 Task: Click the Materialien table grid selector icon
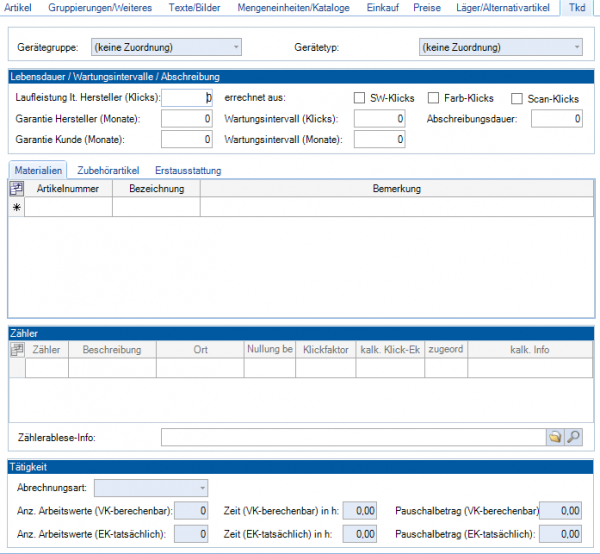16,188
